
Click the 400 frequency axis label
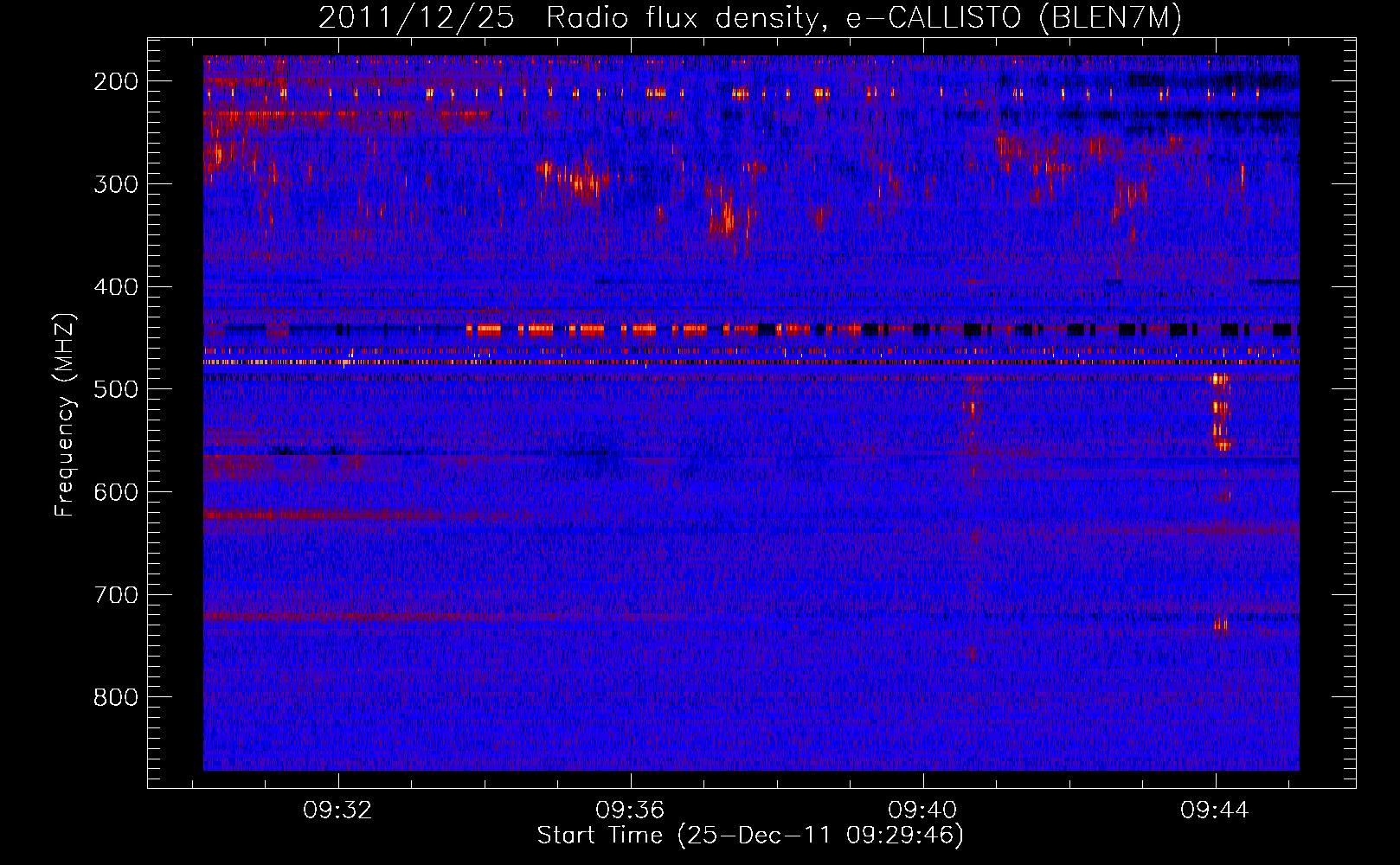(116, 287)
